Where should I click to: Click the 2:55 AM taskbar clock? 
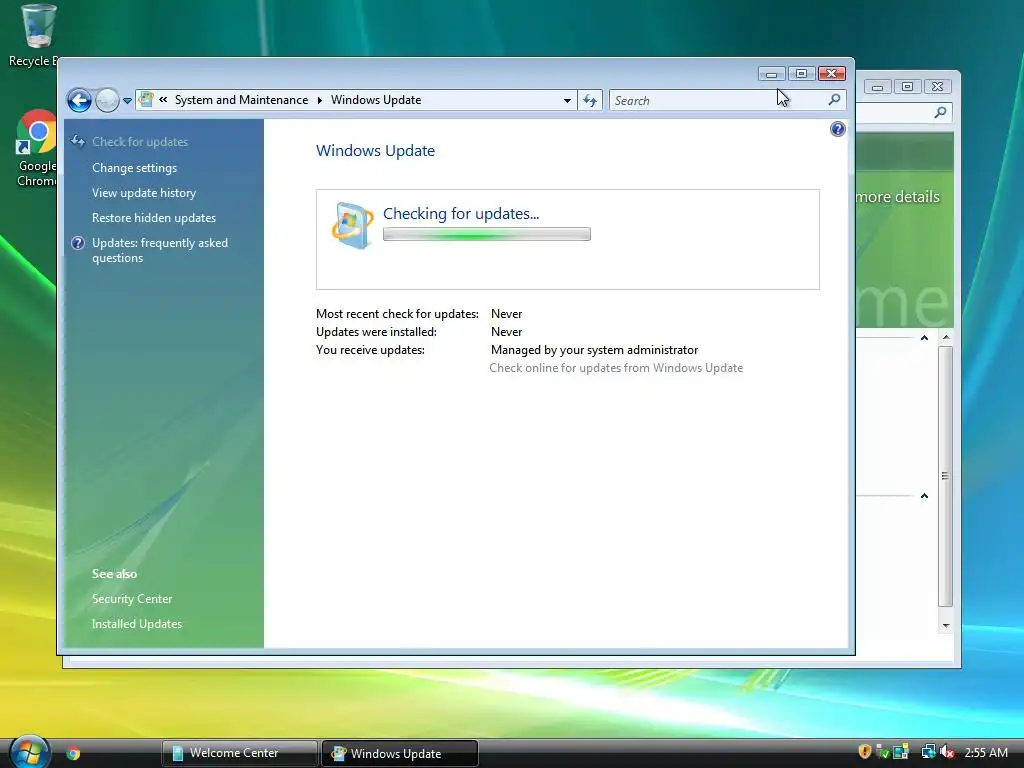[986, 753]
